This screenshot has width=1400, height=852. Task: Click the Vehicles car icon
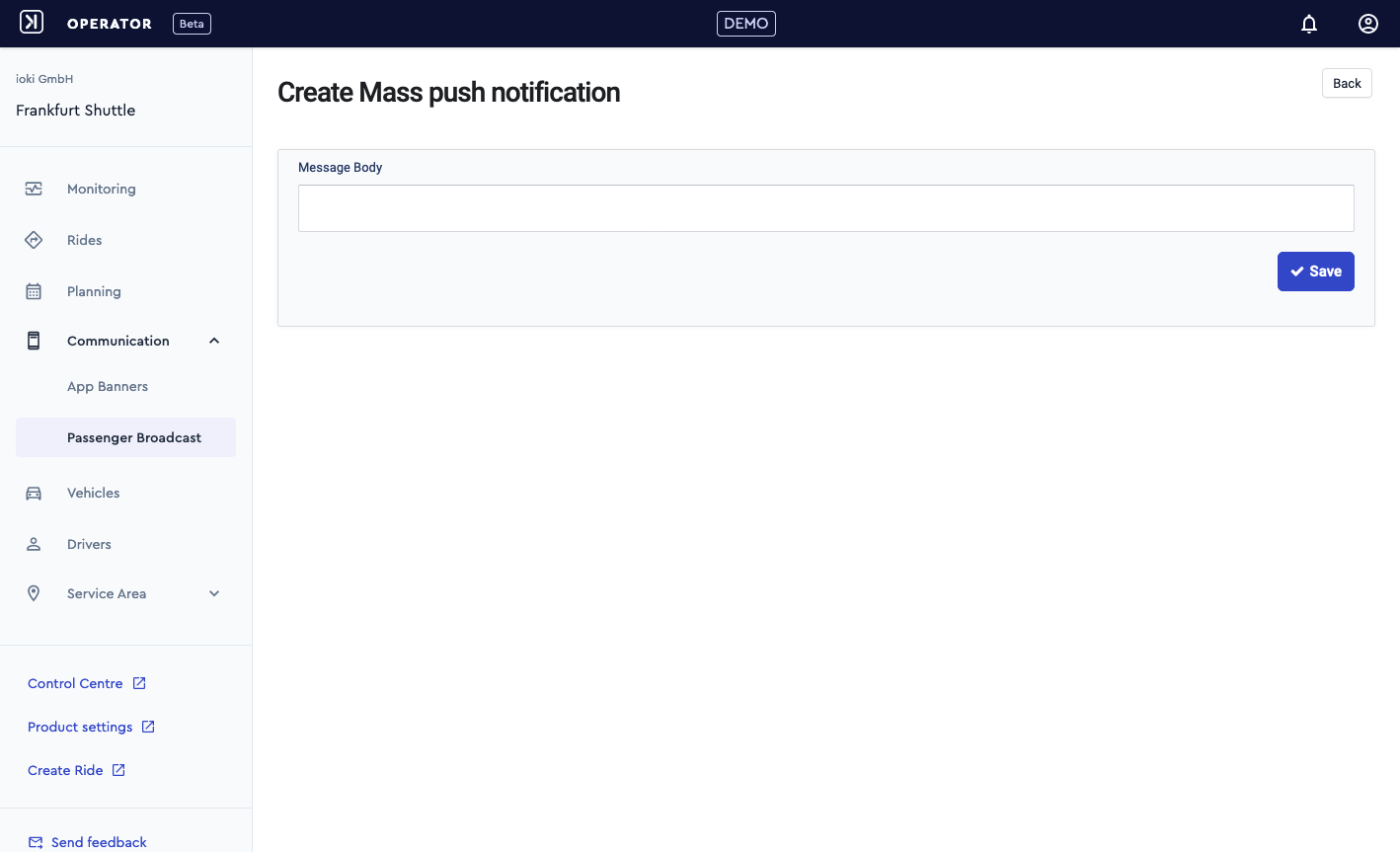coord(34,493)
